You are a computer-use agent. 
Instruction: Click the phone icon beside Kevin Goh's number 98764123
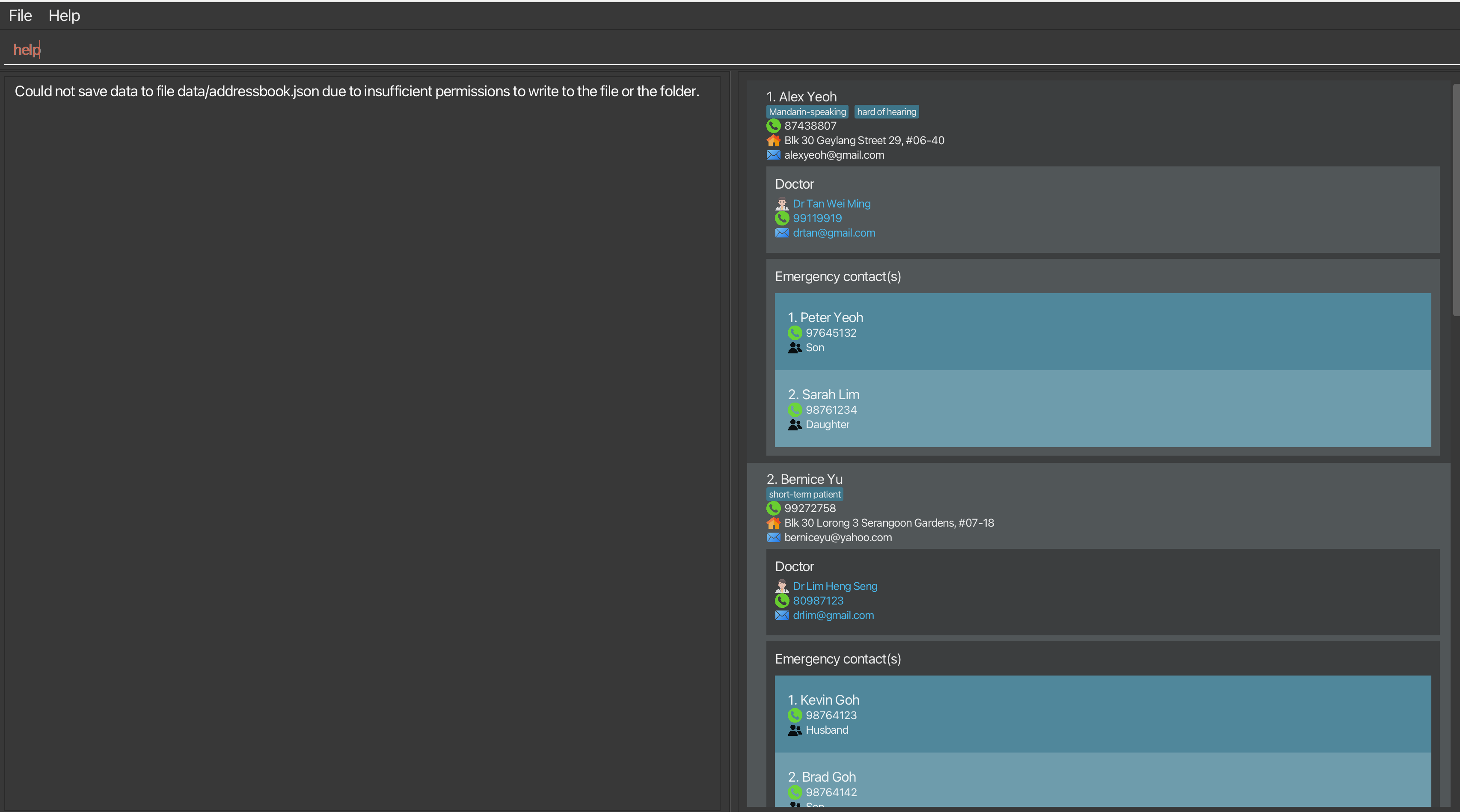[795, 716]
